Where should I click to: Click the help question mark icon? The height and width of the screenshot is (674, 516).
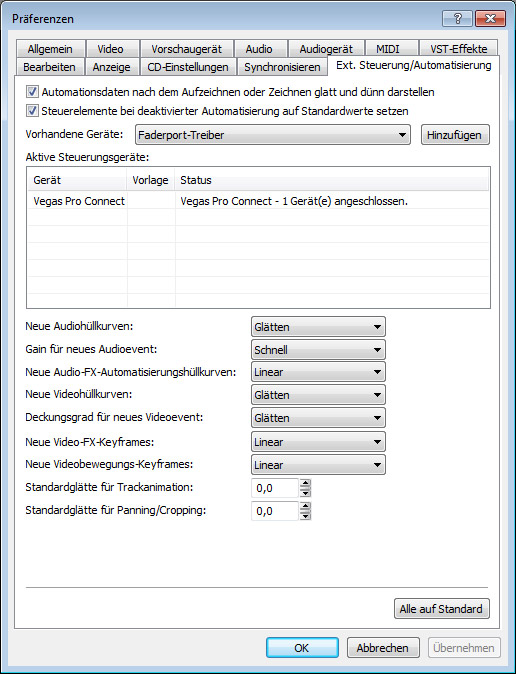tap(457, 18)
